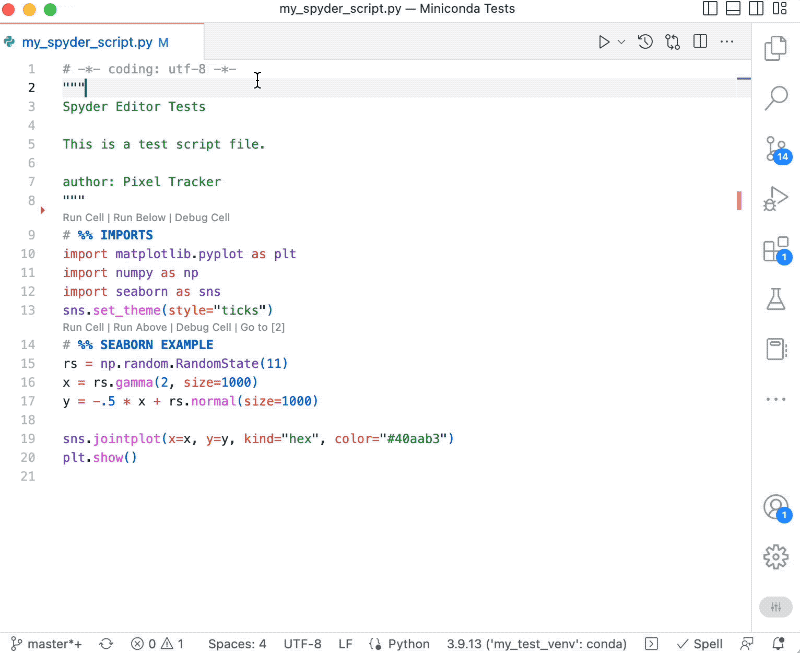800x653 pixels.
Task: Open Testing flask view
Action: pos(776,299)
